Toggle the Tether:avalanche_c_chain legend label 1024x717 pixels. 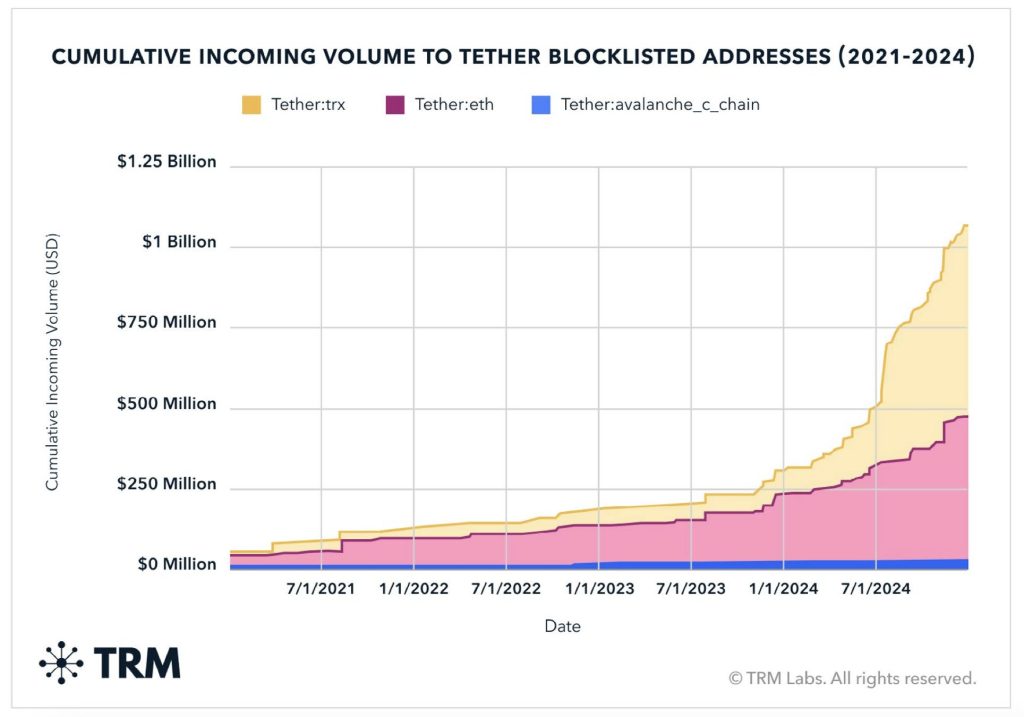[x=660, y=104]
